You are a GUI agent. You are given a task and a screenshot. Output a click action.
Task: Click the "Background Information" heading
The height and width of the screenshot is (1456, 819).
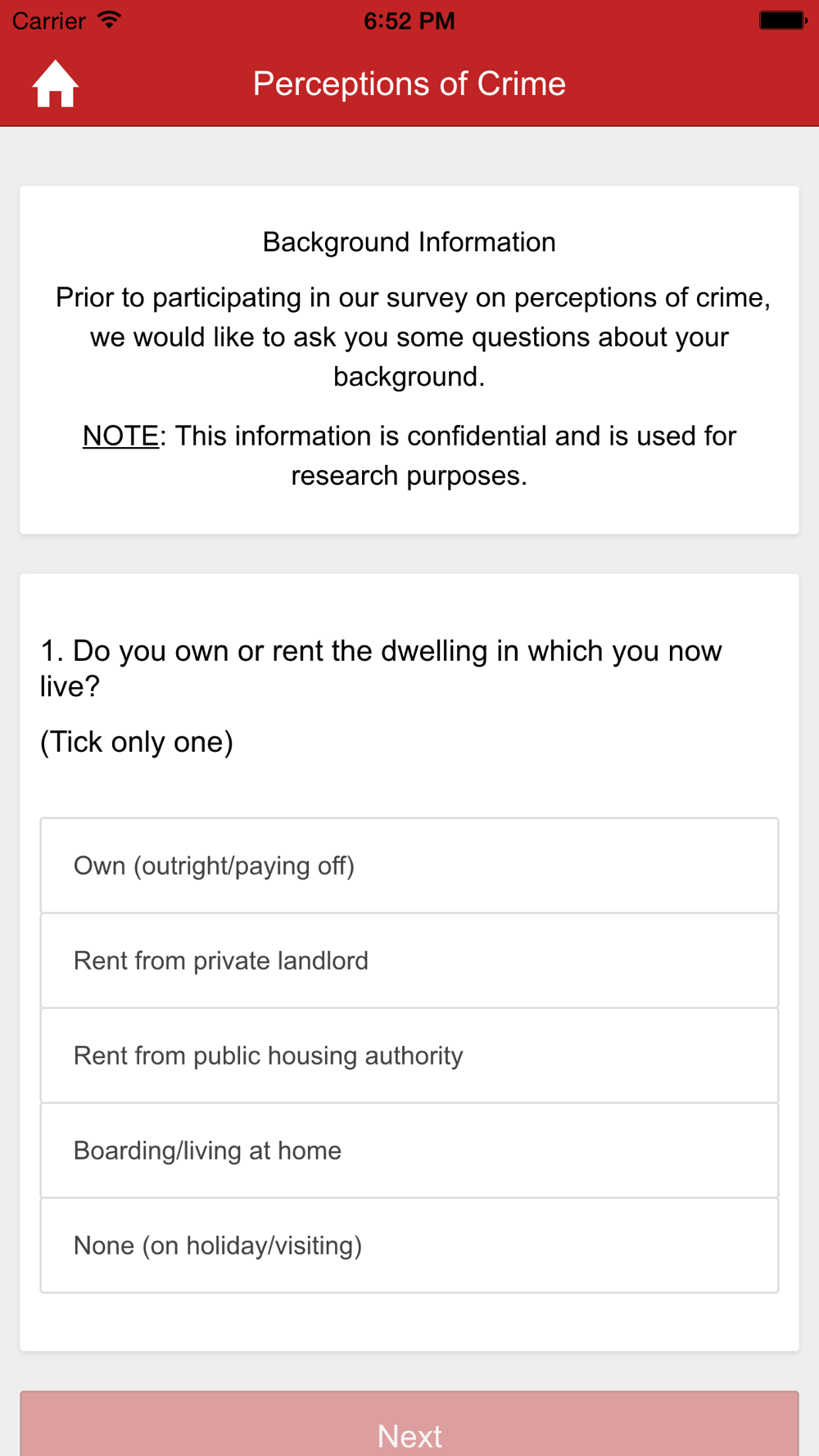409,242
